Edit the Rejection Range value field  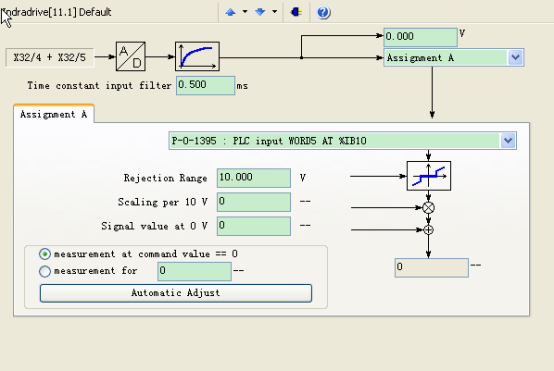[x=254, y=178]
